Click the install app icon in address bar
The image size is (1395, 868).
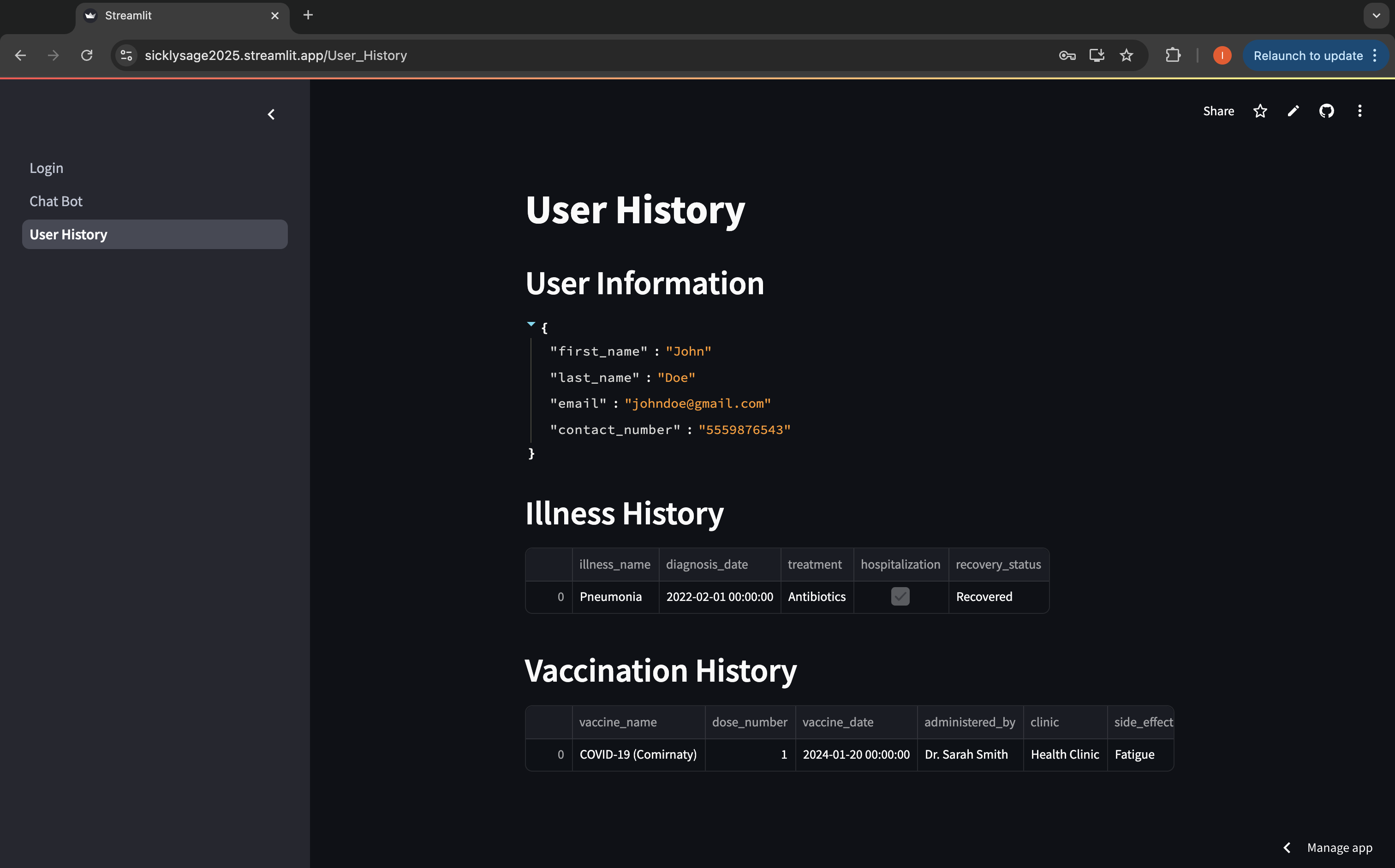1097,56
